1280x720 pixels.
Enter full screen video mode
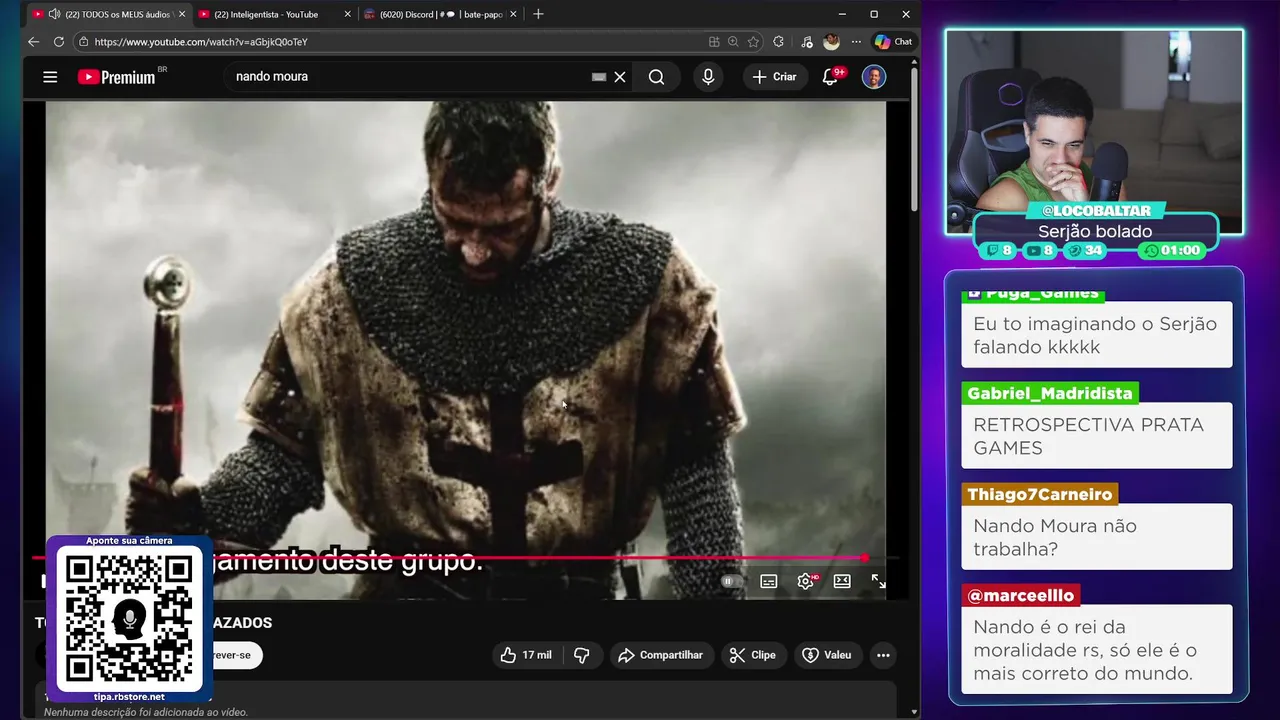click(x=878, y=581)
